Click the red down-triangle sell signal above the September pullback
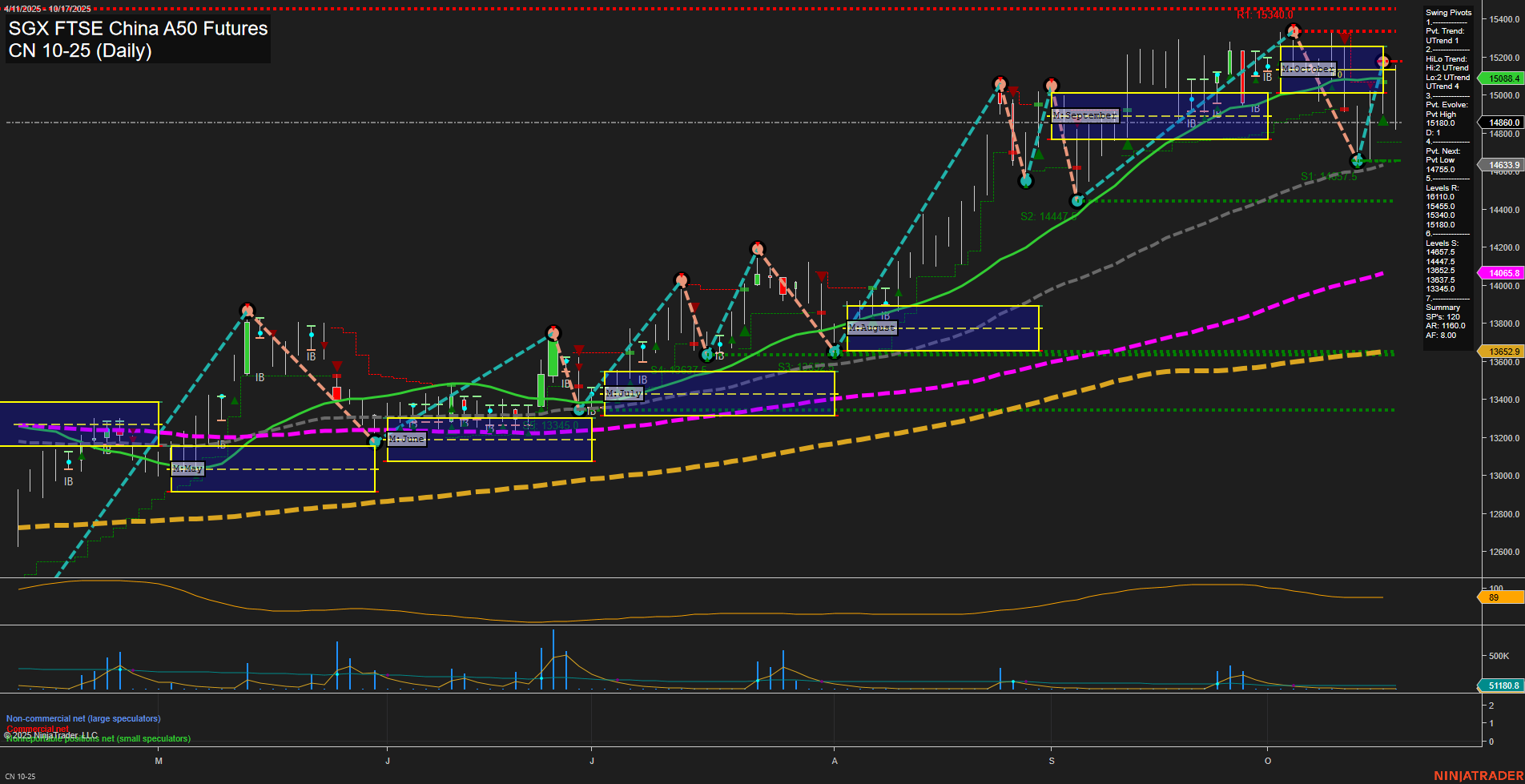 click(1013, 92)
